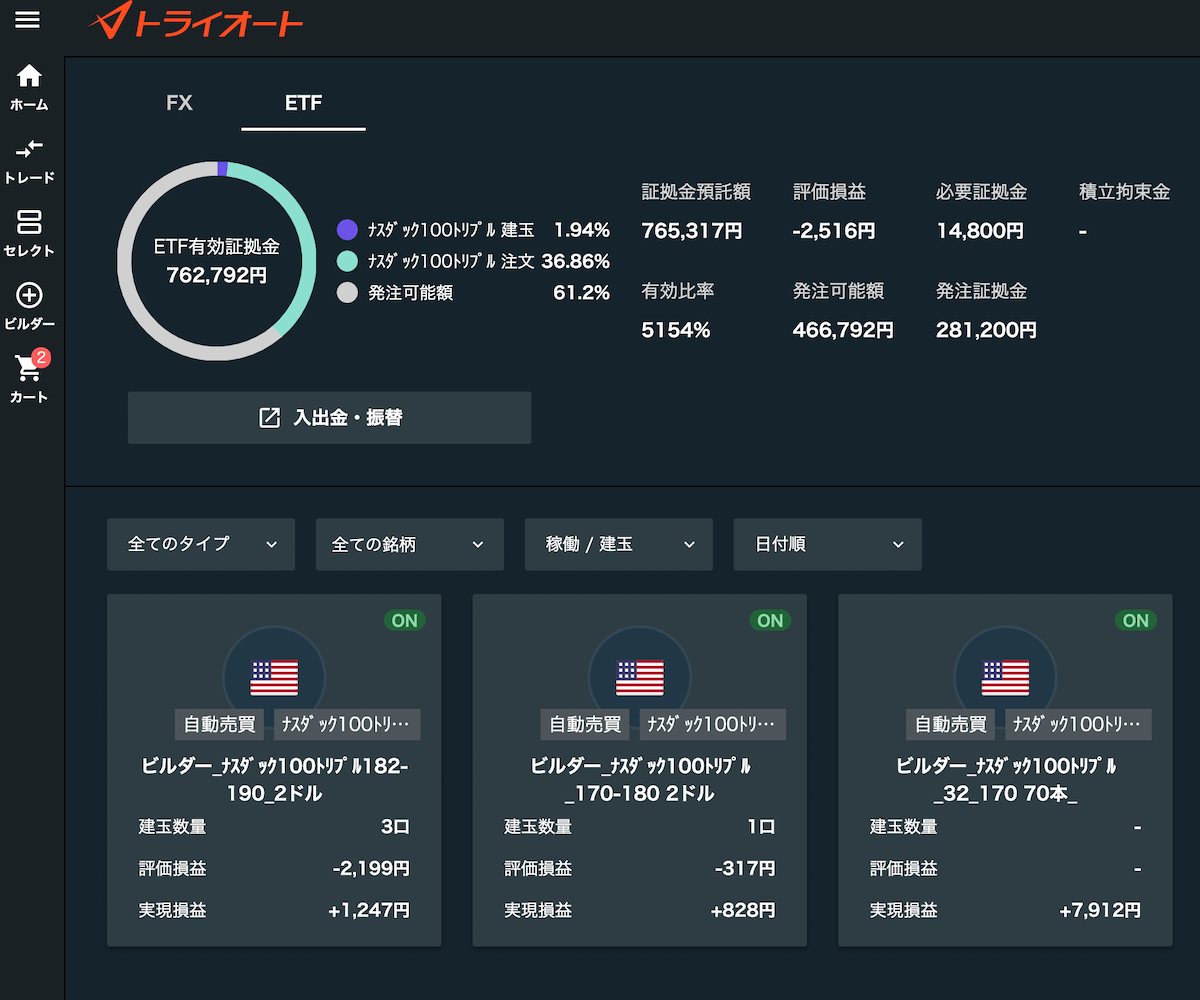The image size is (1200, 1000).
Task: Open card title ending _170-180 2ドル
Action: tap(640, 780)
